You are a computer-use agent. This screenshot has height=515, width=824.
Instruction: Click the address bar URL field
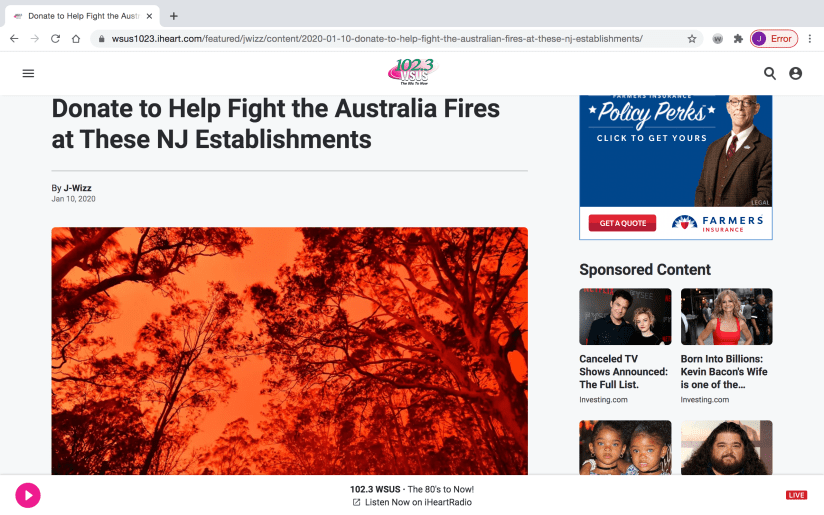pos(377,39)
